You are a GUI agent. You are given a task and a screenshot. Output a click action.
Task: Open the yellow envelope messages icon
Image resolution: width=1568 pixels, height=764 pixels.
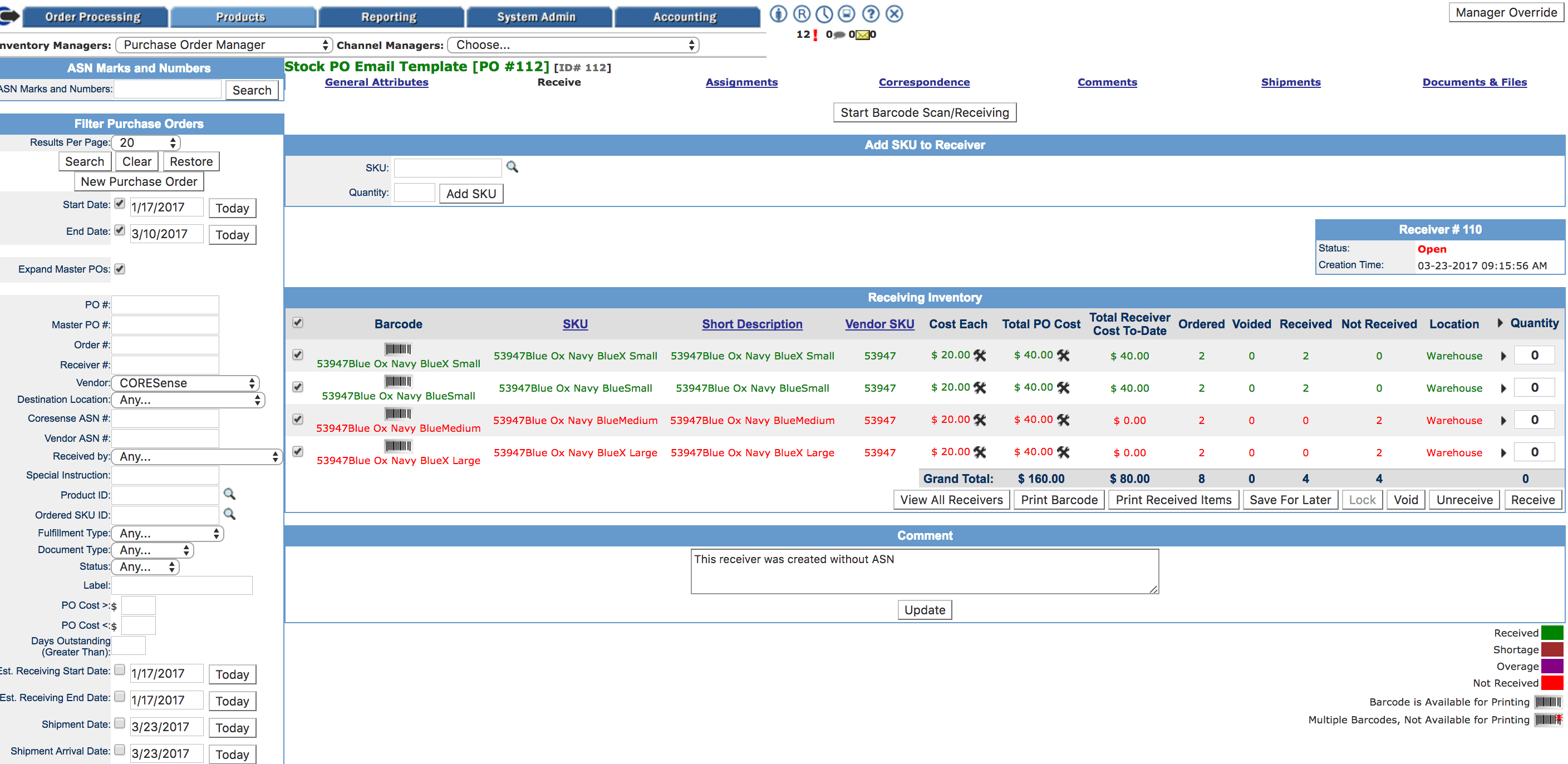863,34
